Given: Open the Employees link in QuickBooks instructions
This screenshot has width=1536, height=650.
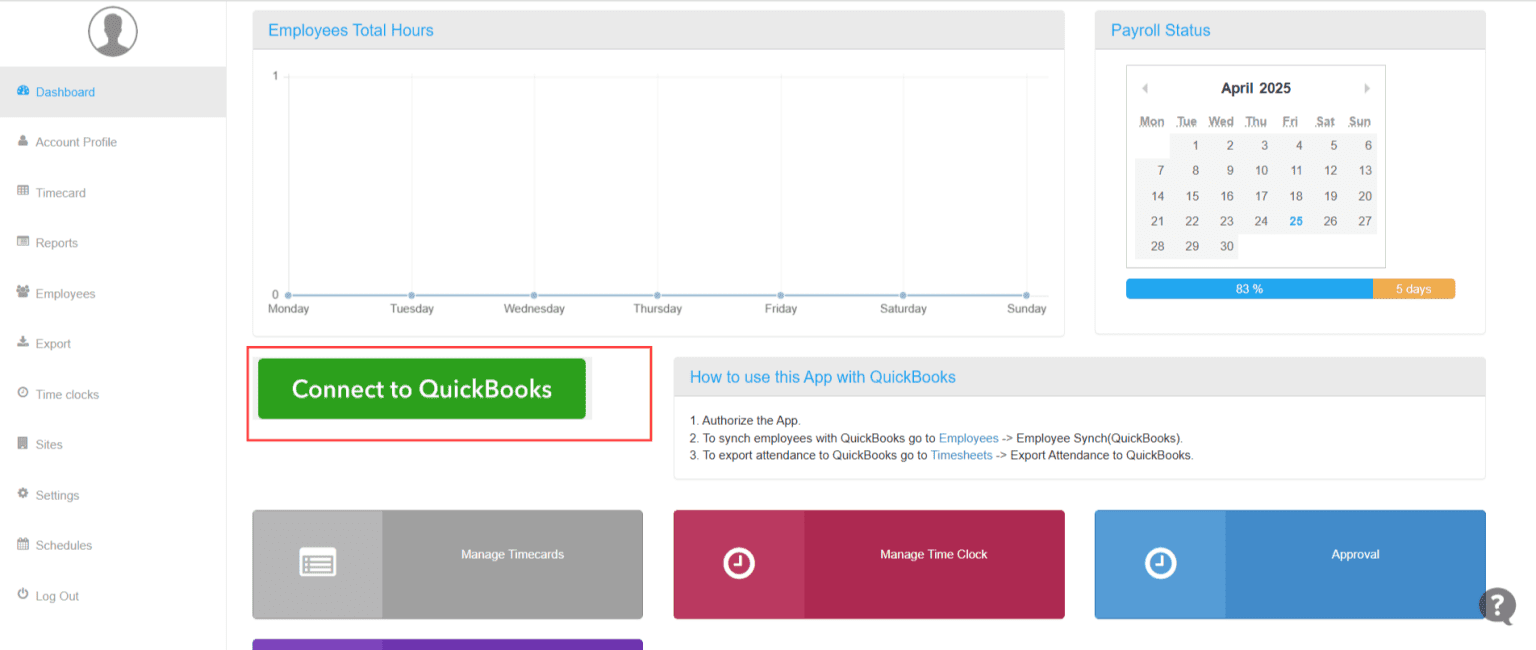Looking at the screenshot, I should (x=968, y=438).
